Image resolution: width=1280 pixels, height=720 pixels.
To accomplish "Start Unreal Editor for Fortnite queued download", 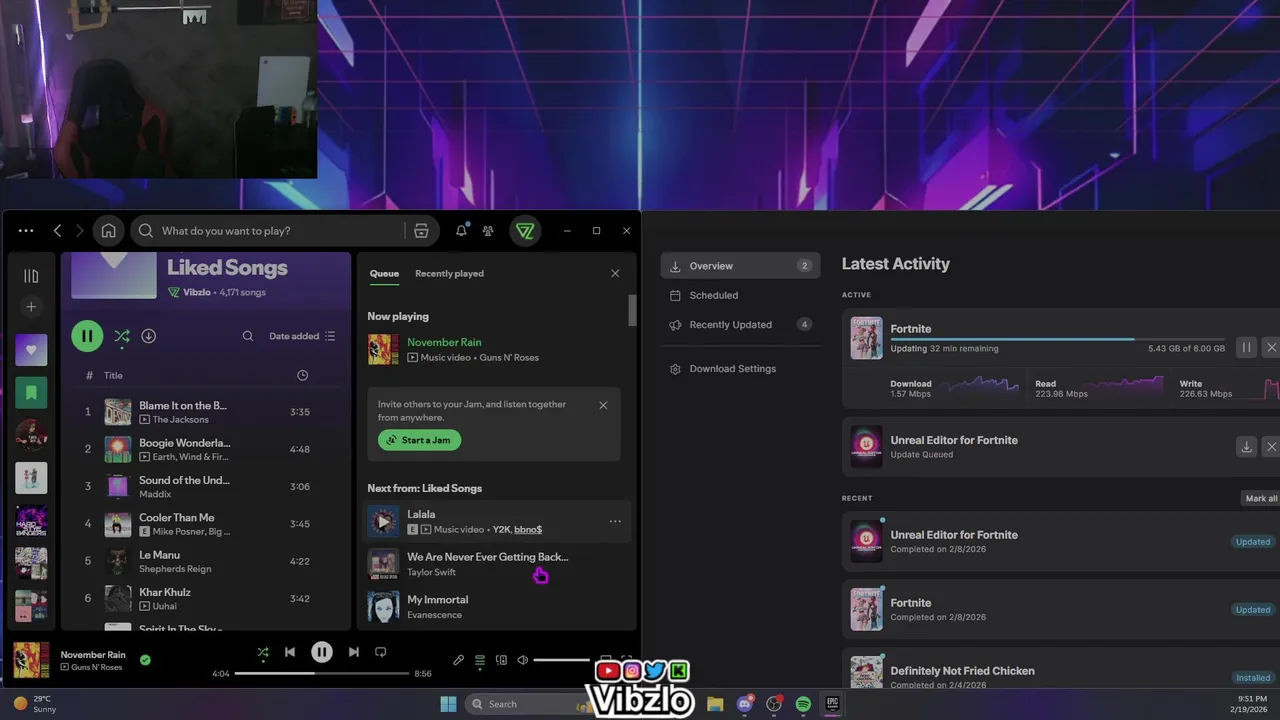I will tap(1246, 447).
